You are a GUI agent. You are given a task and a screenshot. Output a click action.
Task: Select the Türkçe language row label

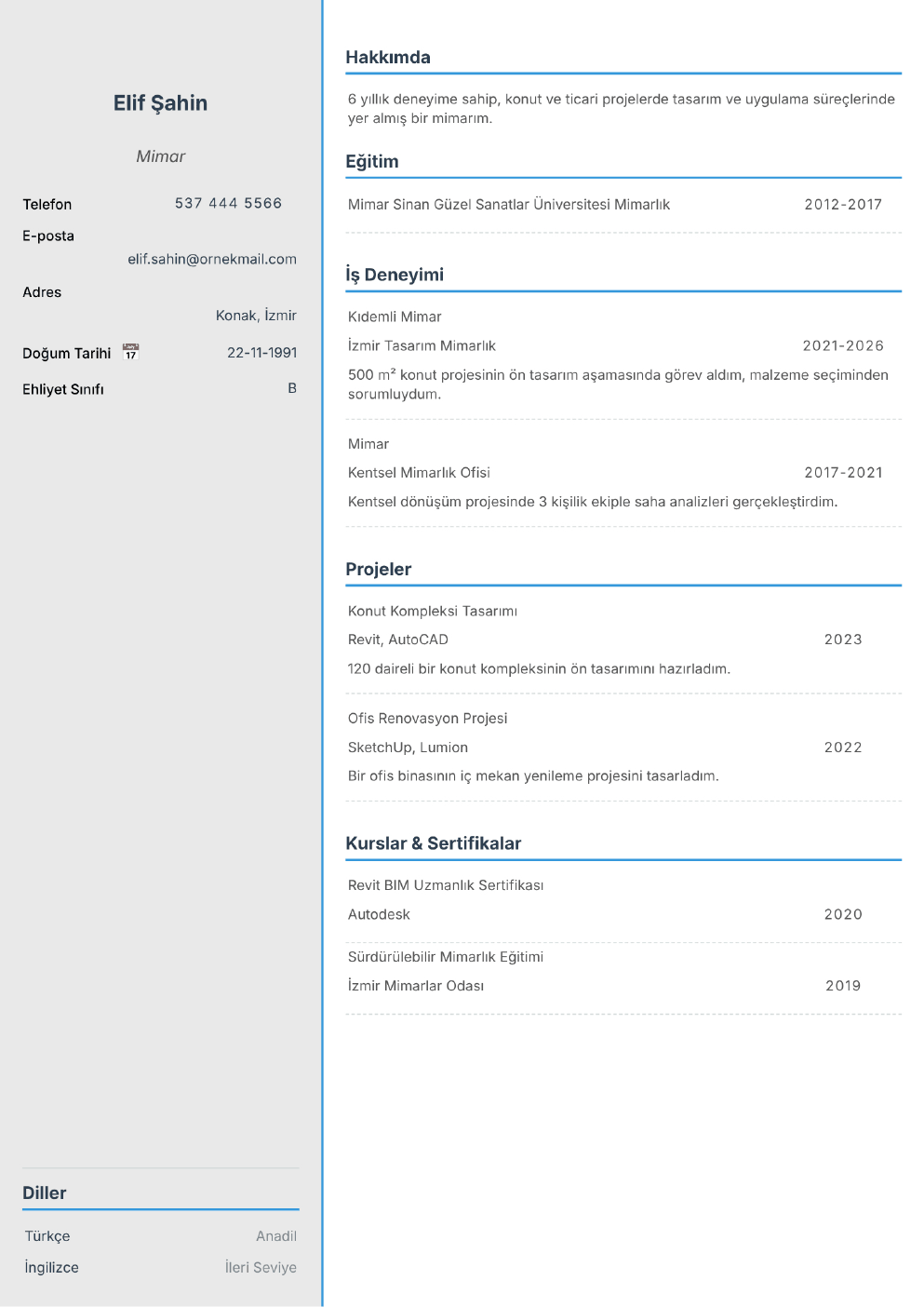pyautogui.click(x=47, y=1236)
